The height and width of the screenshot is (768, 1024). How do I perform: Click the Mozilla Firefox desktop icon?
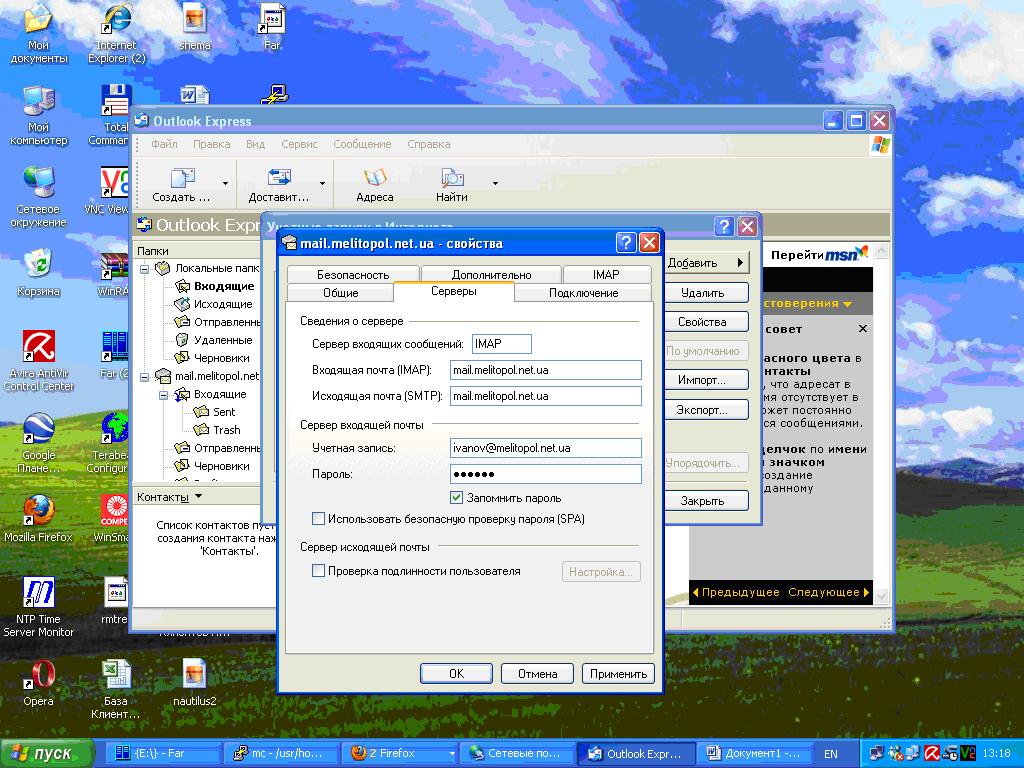(x=38, y=510)
